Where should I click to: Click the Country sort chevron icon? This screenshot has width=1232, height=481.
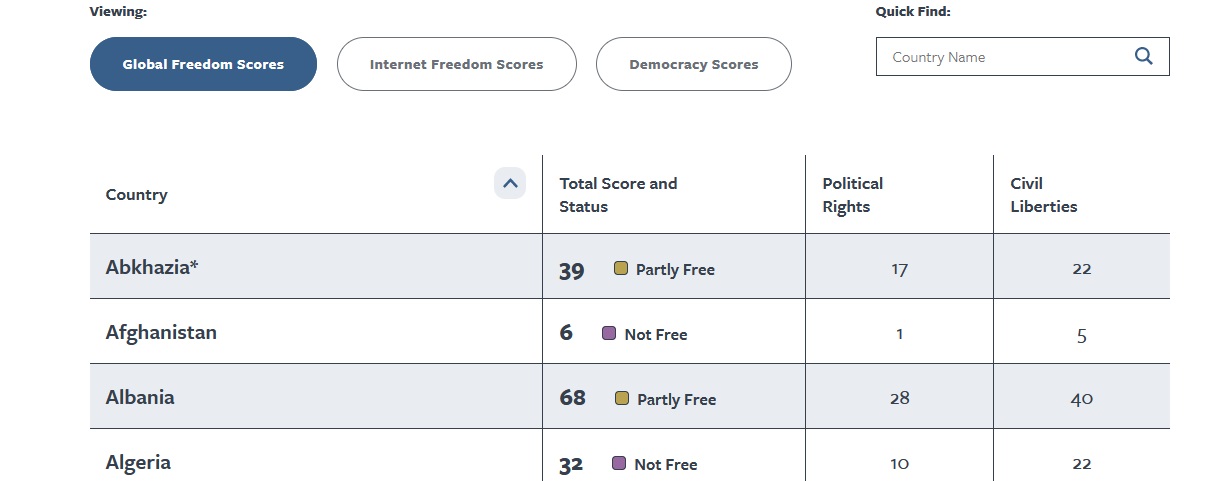[x=510, y=184]
